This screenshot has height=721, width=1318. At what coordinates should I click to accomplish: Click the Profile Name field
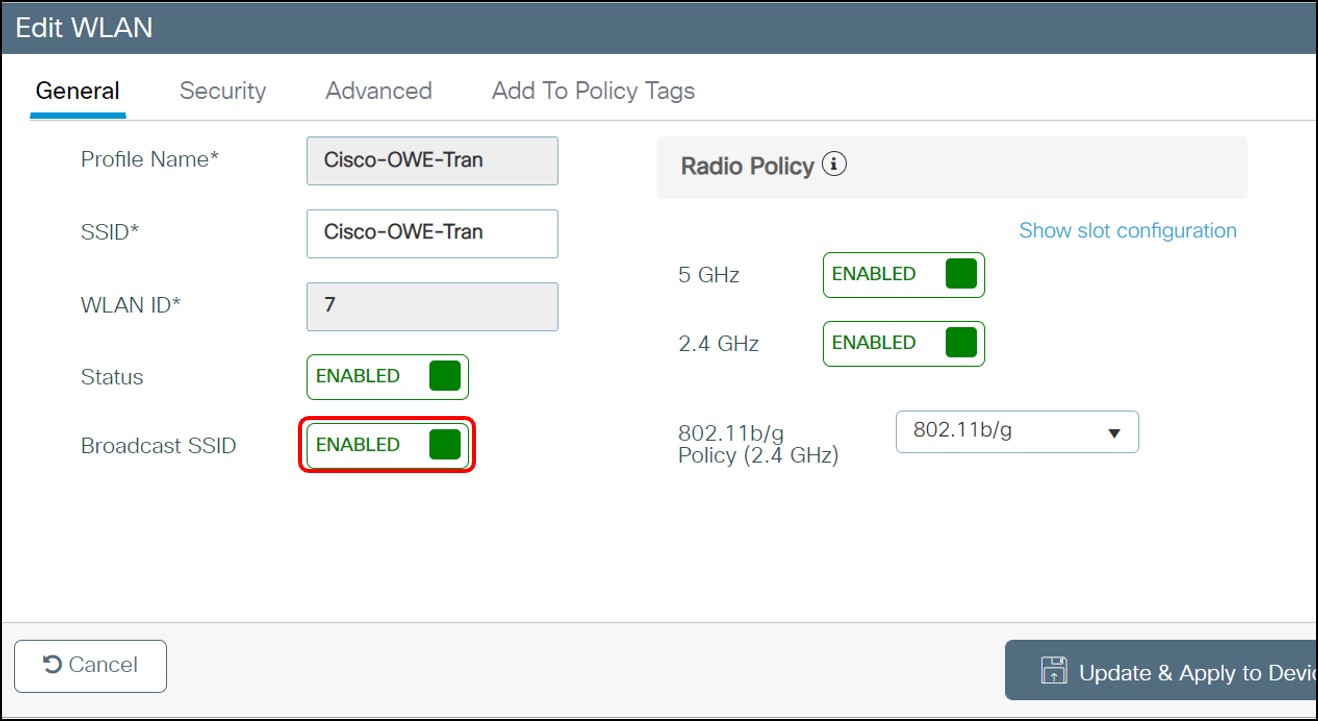click(x=432, y=160)
